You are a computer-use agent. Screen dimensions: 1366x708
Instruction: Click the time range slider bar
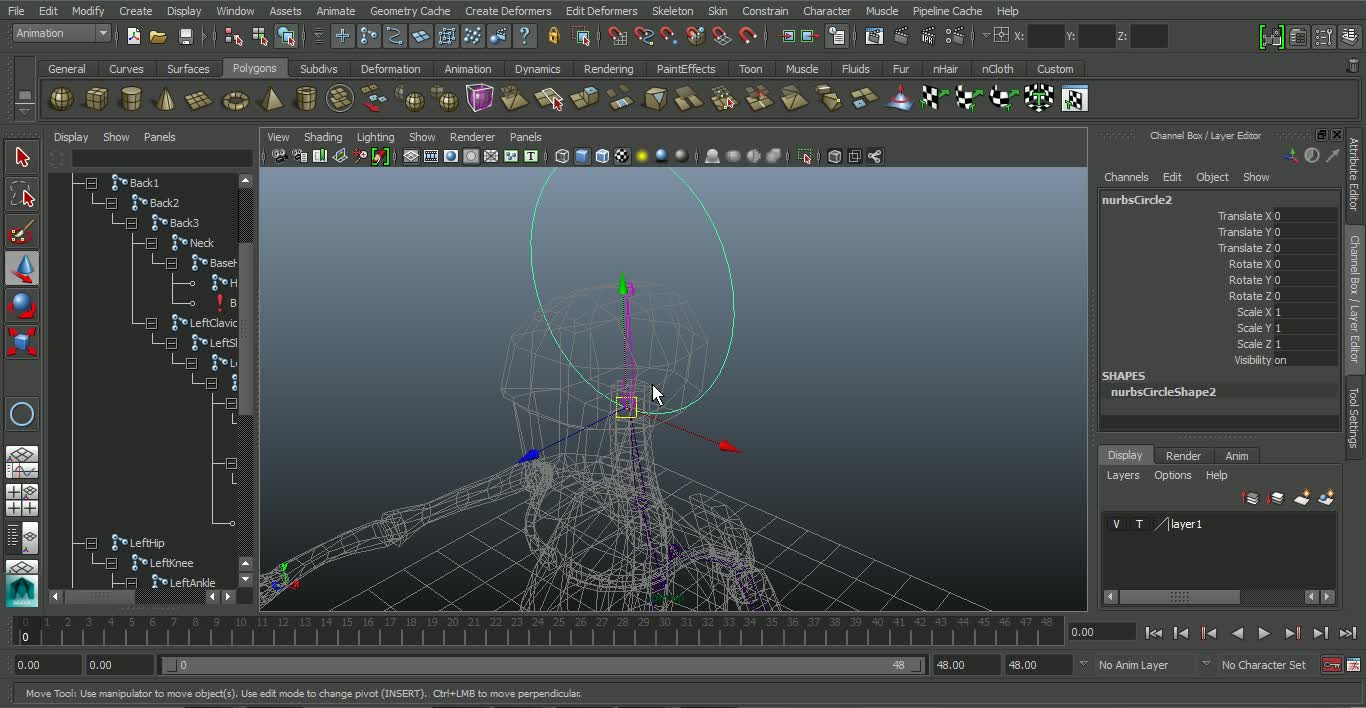[x=542, y=665]
